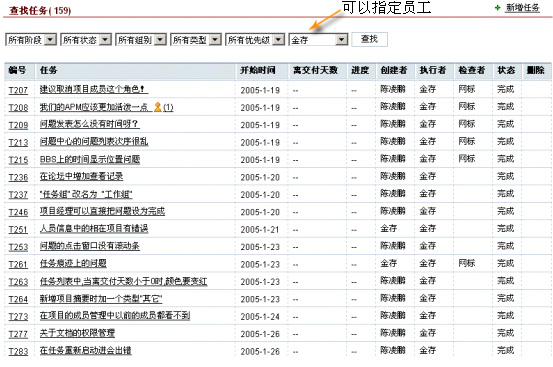Click the 开始时间 column header
The width and height of the screenshot is (553, 367).
click(x=258, y=70)
